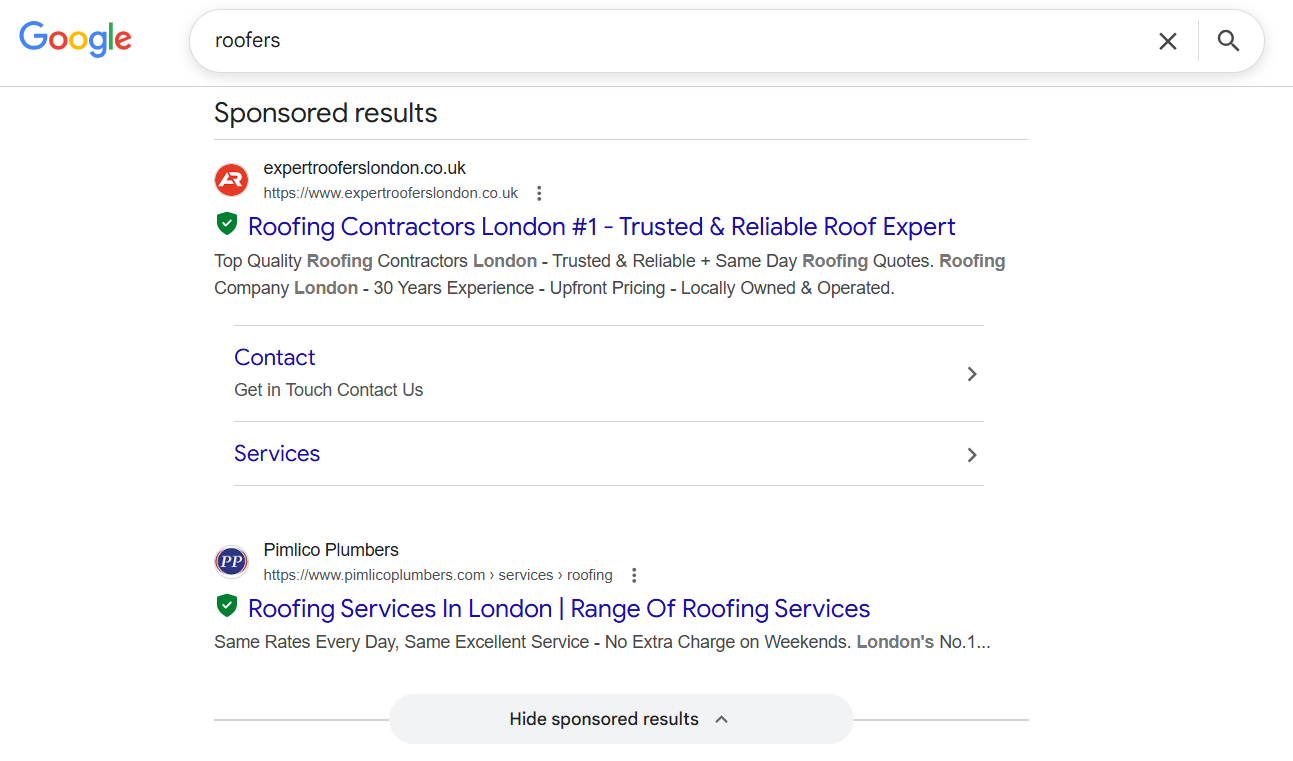Viewport: 1293px width, 761px height.
Task: Click the expertrooferslondon.co.uk site name
Action: [x=365, y=168]
